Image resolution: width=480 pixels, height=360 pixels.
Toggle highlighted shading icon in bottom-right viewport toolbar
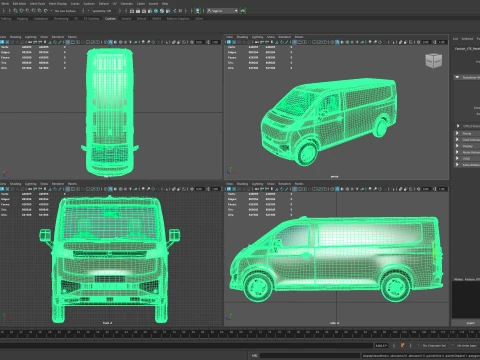coord(337,189)
